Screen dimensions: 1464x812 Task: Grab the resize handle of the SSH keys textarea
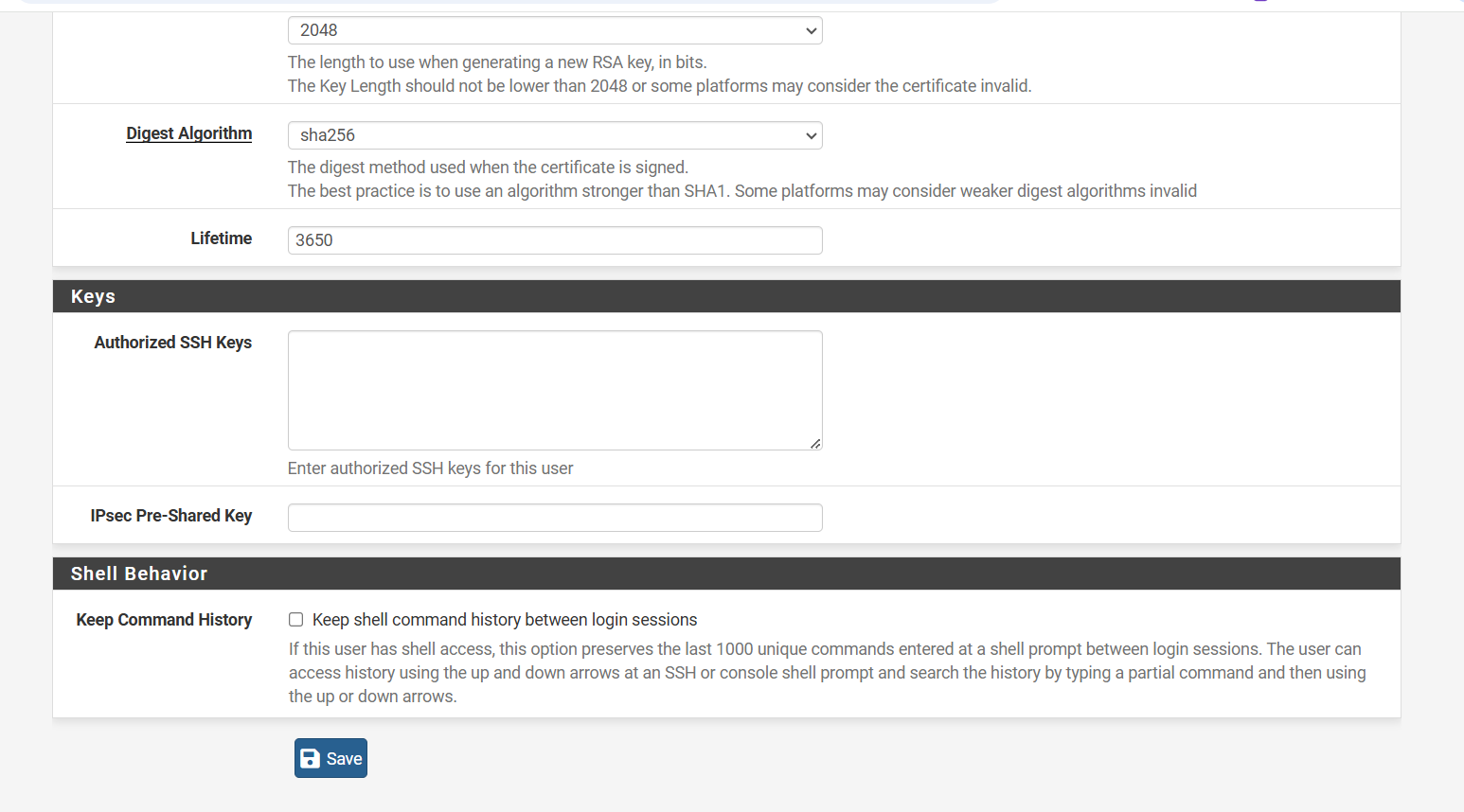(815, 443)
